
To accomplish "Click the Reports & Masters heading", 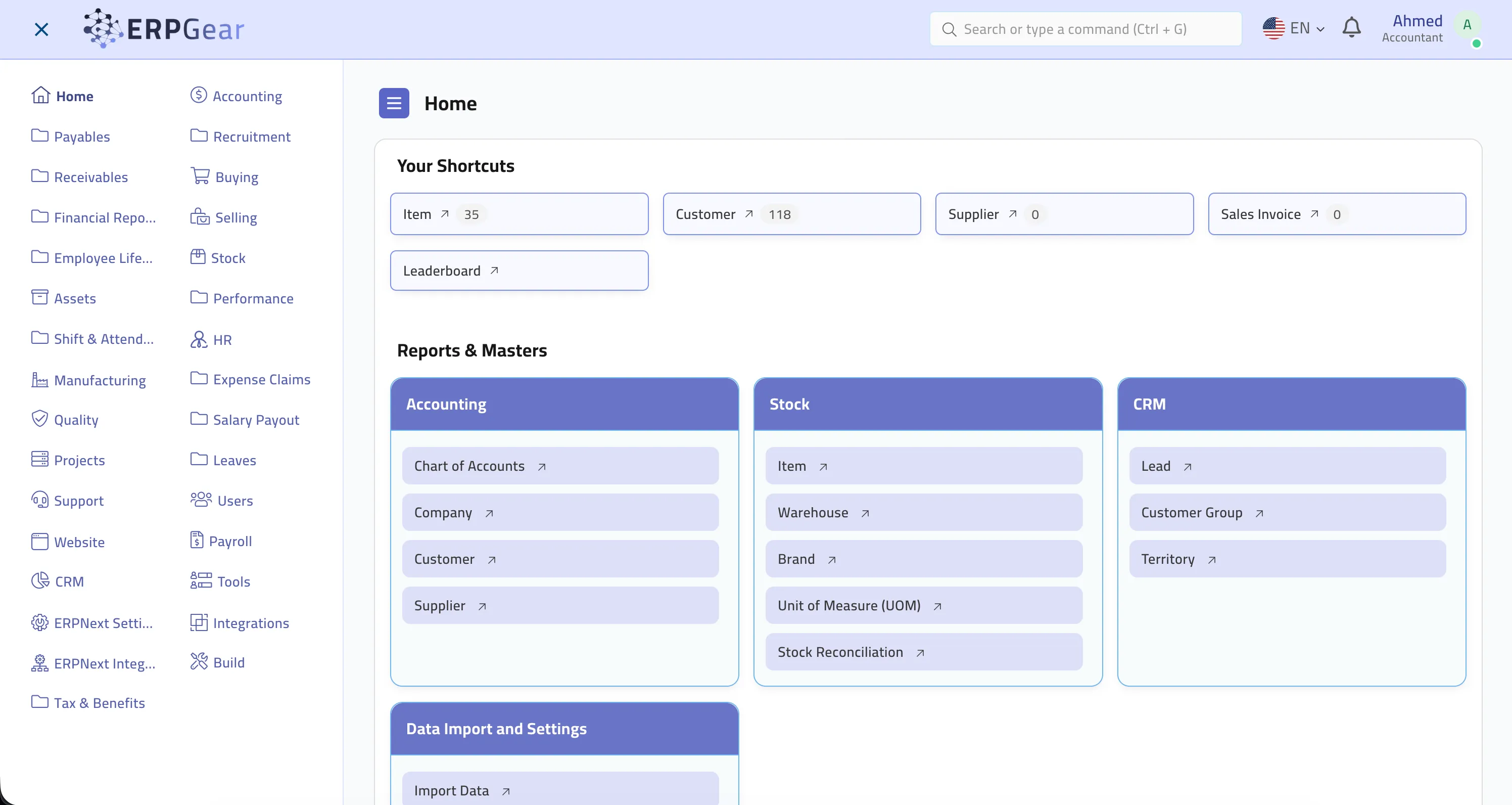I will [472, 350].
